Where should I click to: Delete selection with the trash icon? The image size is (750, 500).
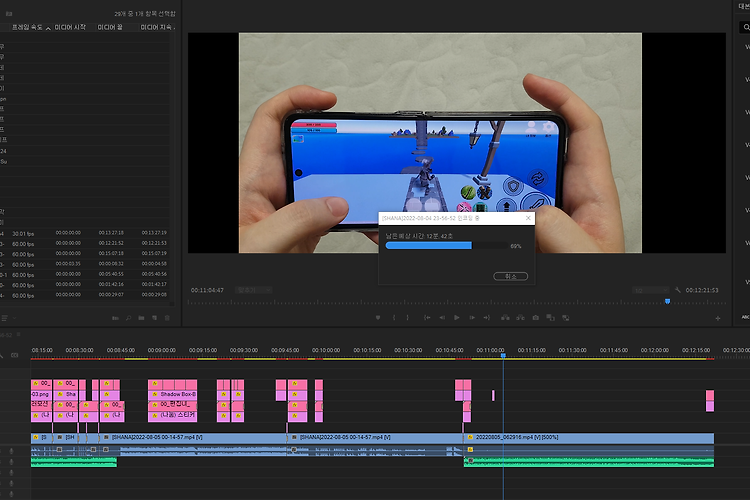(x=167, y=318)
